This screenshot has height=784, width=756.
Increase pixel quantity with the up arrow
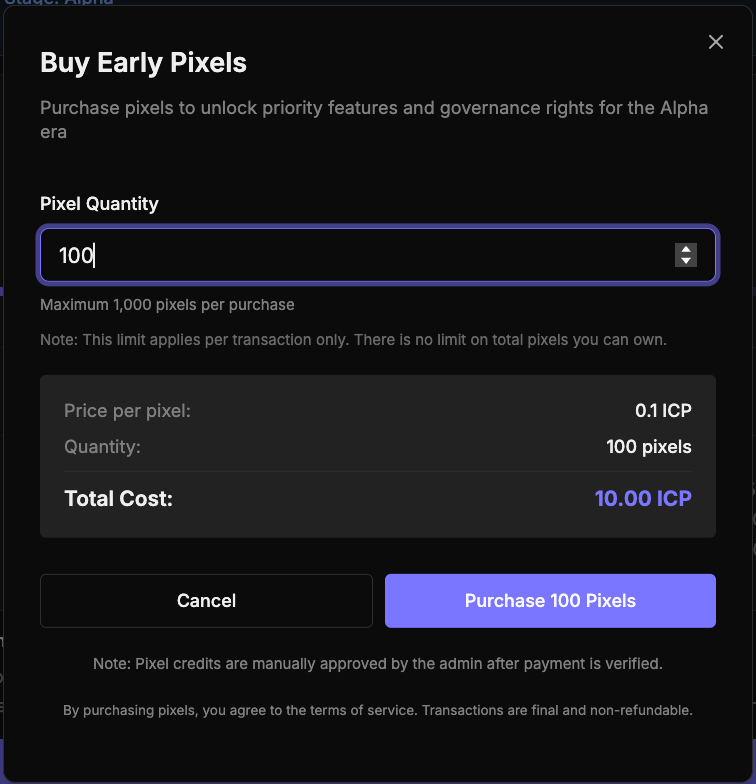tap(686, 249)
